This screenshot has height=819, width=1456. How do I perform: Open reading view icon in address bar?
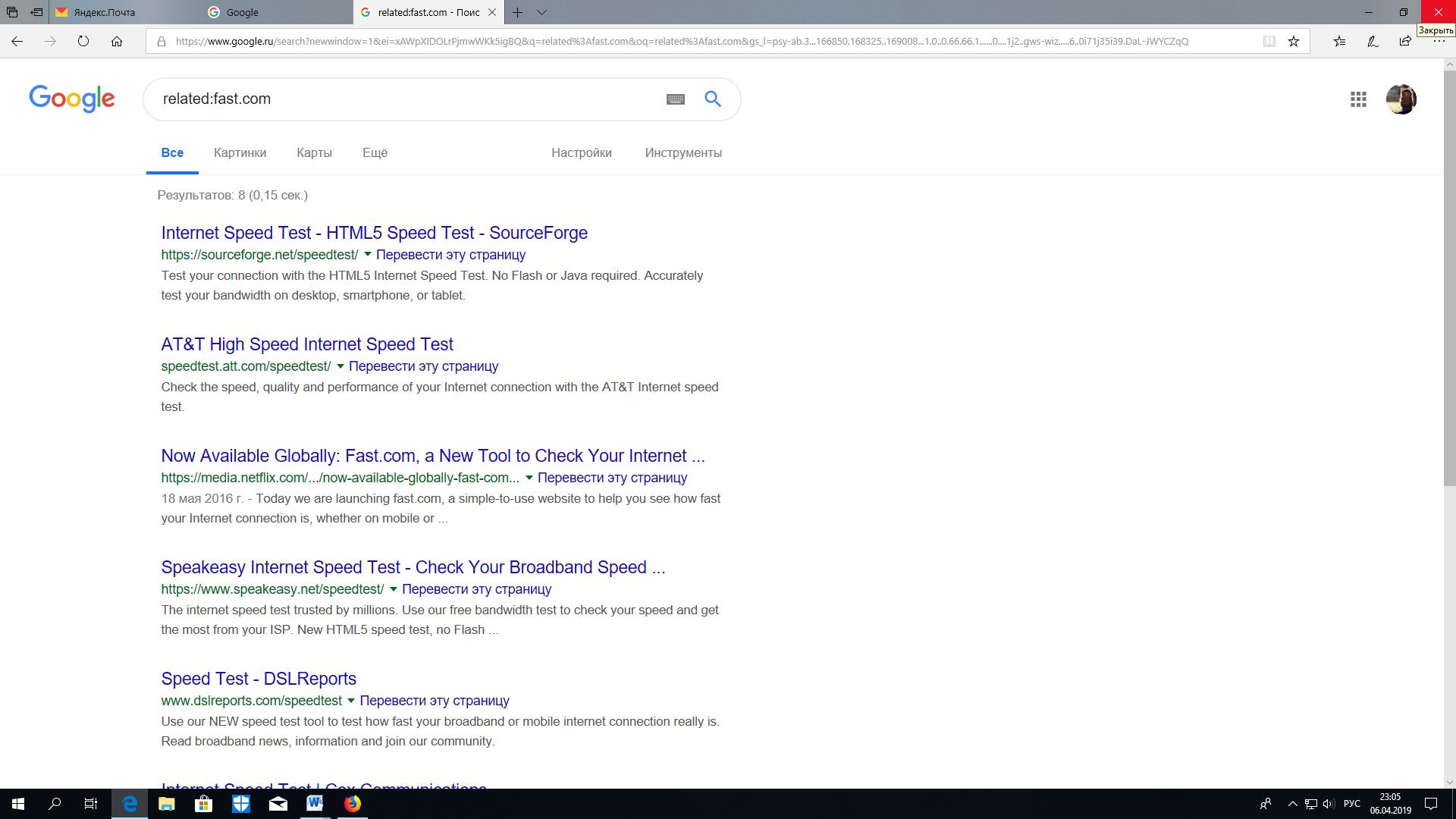[x=1269, y=42]
